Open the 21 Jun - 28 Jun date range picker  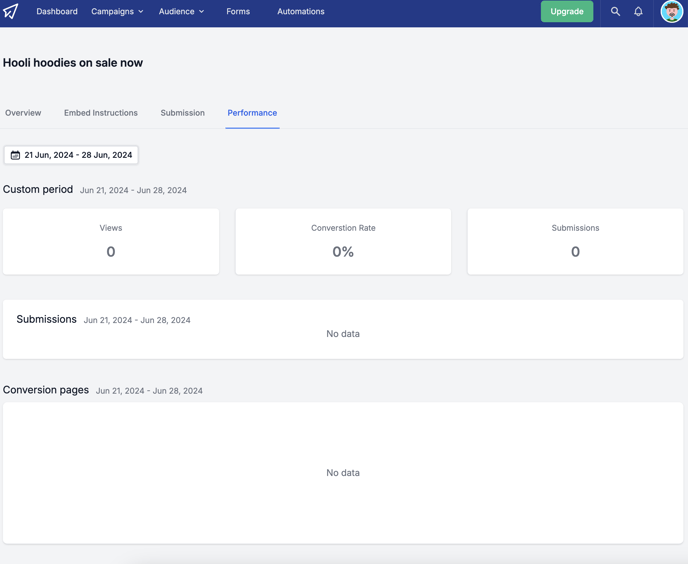click(71, 155)
